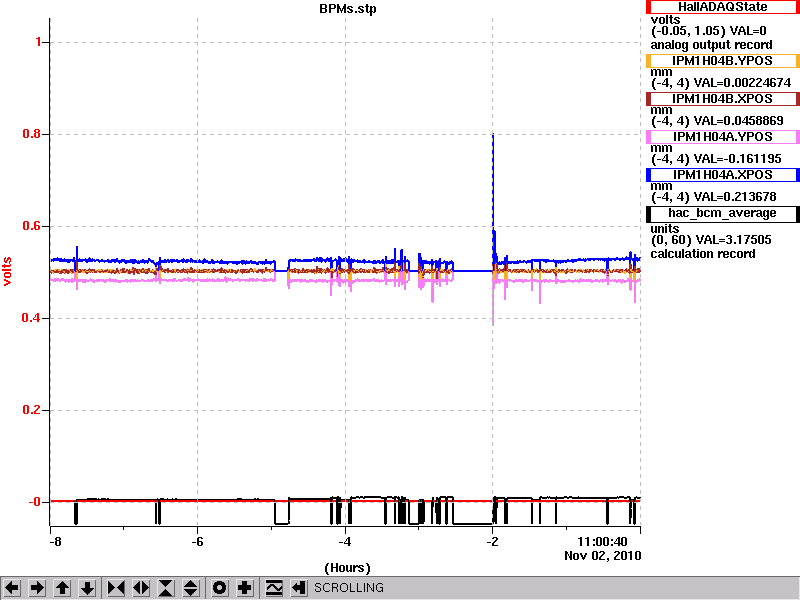Click the VAL=0.0458869 readout text
This screenshot has height=600, width=800.
[738, 121]
